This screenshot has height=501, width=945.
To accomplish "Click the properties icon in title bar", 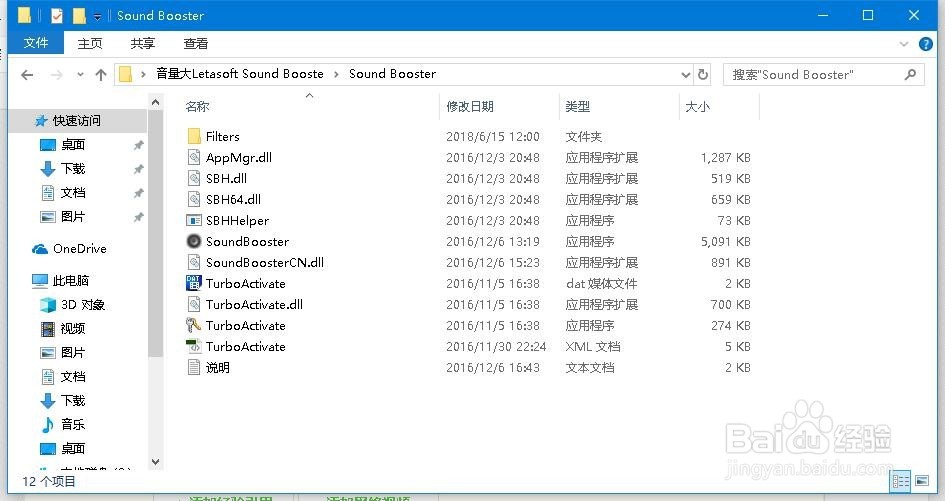I will (57, 16).
